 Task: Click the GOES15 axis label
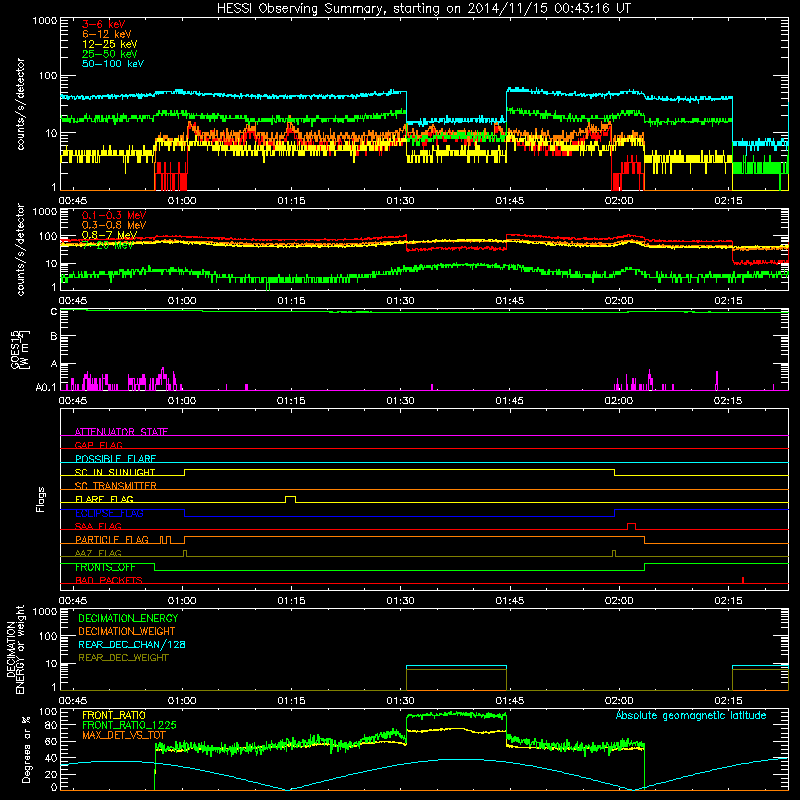point(20,349)
